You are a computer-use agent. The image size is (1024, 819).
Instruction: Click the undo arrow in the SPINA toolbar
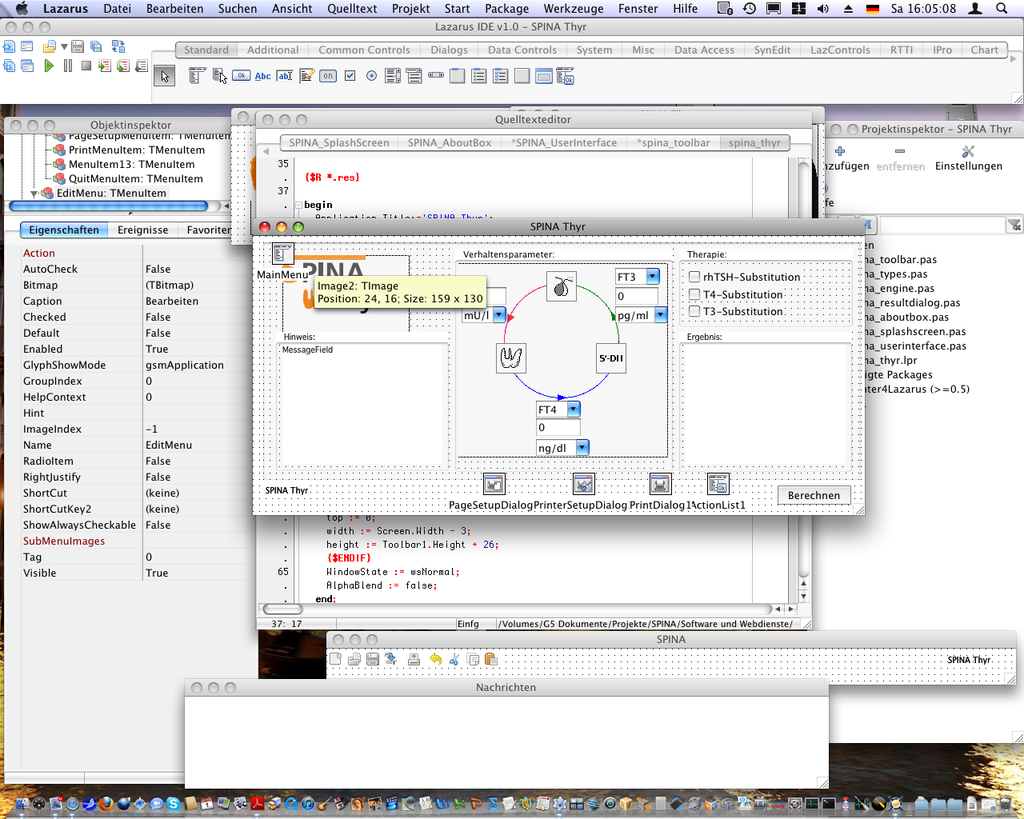pos(435,659)
